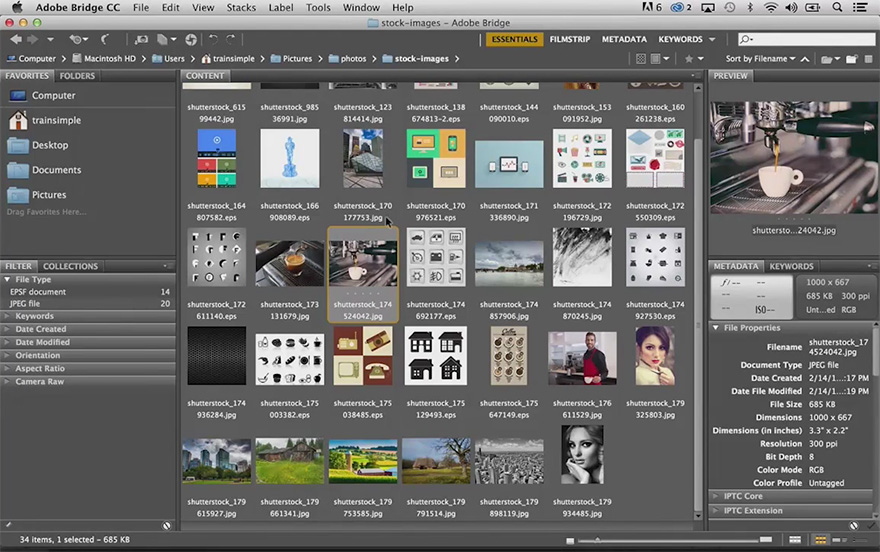Click the return to Photoshop boomerang icon
880x552 pixels.
tap(105, 39)
